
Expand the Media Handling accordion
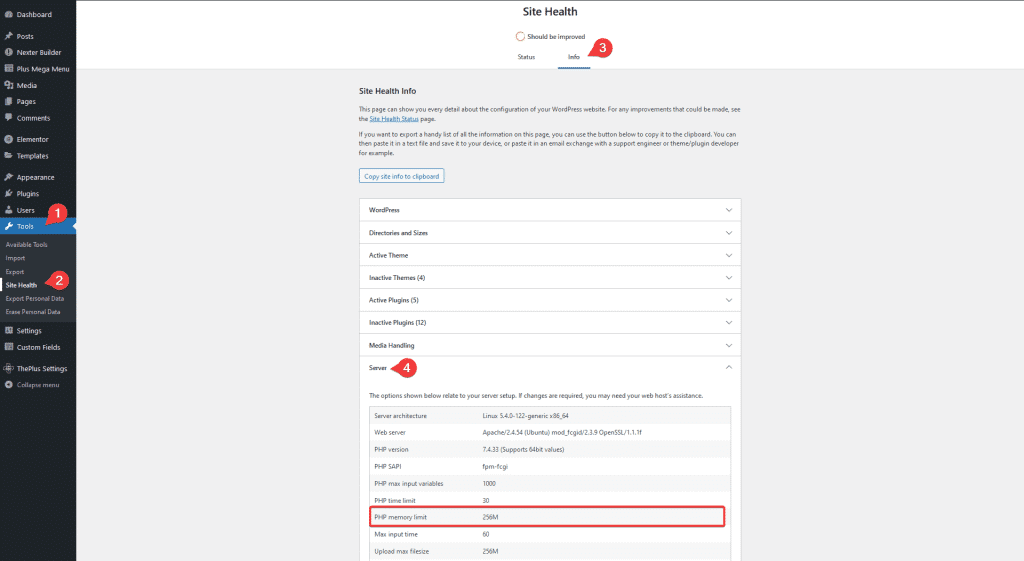pyautogui.click(x=729, y=345)
